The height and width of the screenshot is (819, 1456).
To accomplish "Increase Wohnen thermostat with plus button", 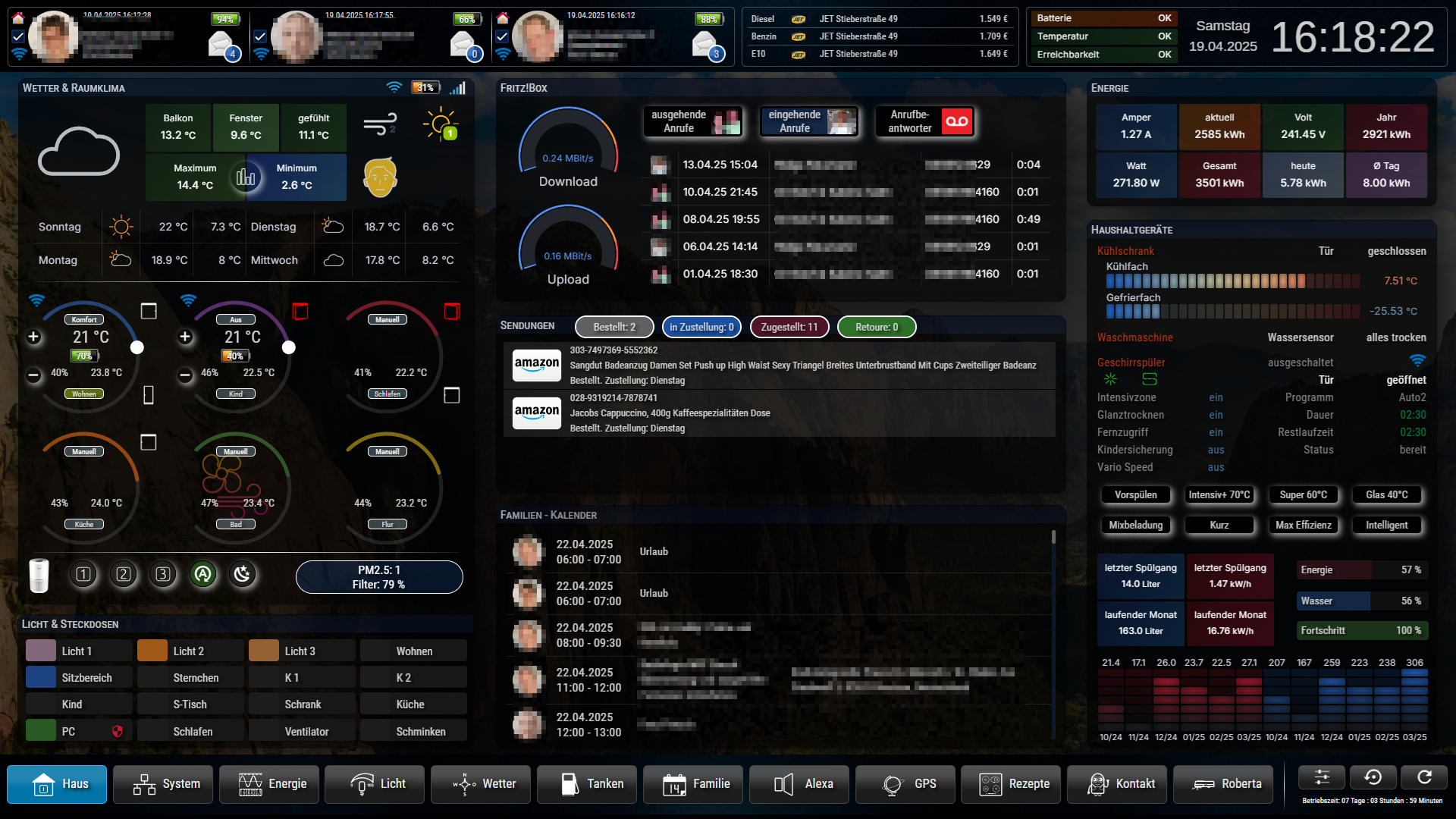I will pyautogui.click(x=33, y=337).
